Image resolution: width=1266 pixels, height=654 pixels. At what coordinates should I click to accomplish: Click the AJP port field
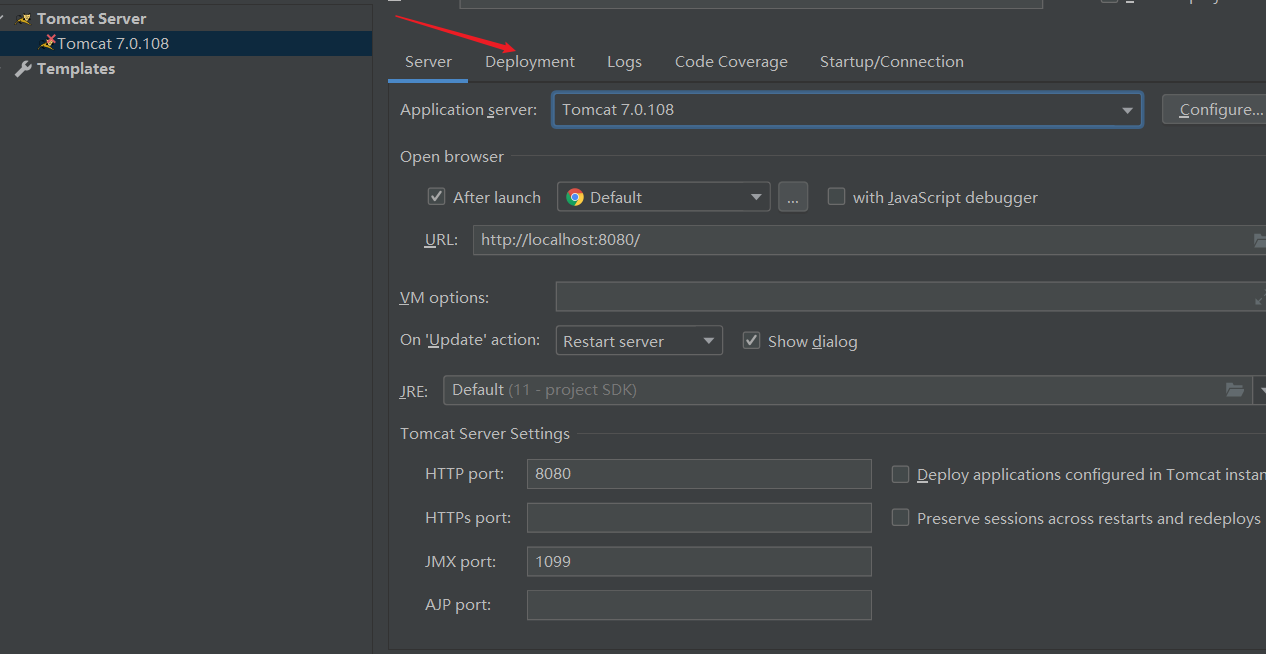[699, 605]
